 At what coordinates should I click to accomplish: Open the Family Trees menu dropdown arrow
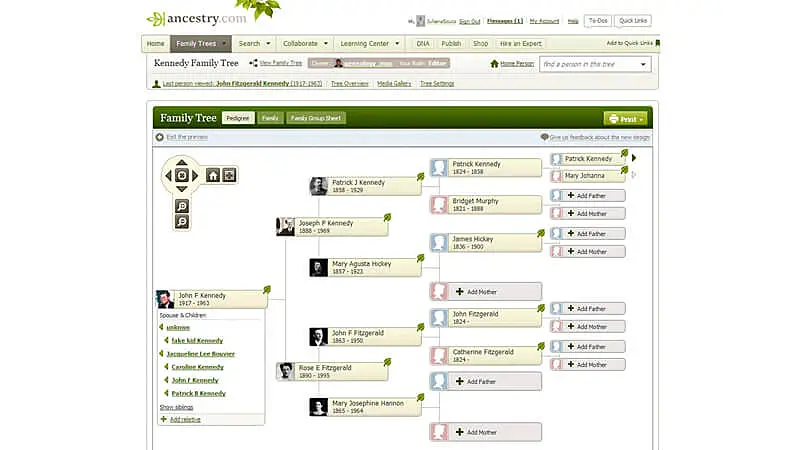[223, 43]
